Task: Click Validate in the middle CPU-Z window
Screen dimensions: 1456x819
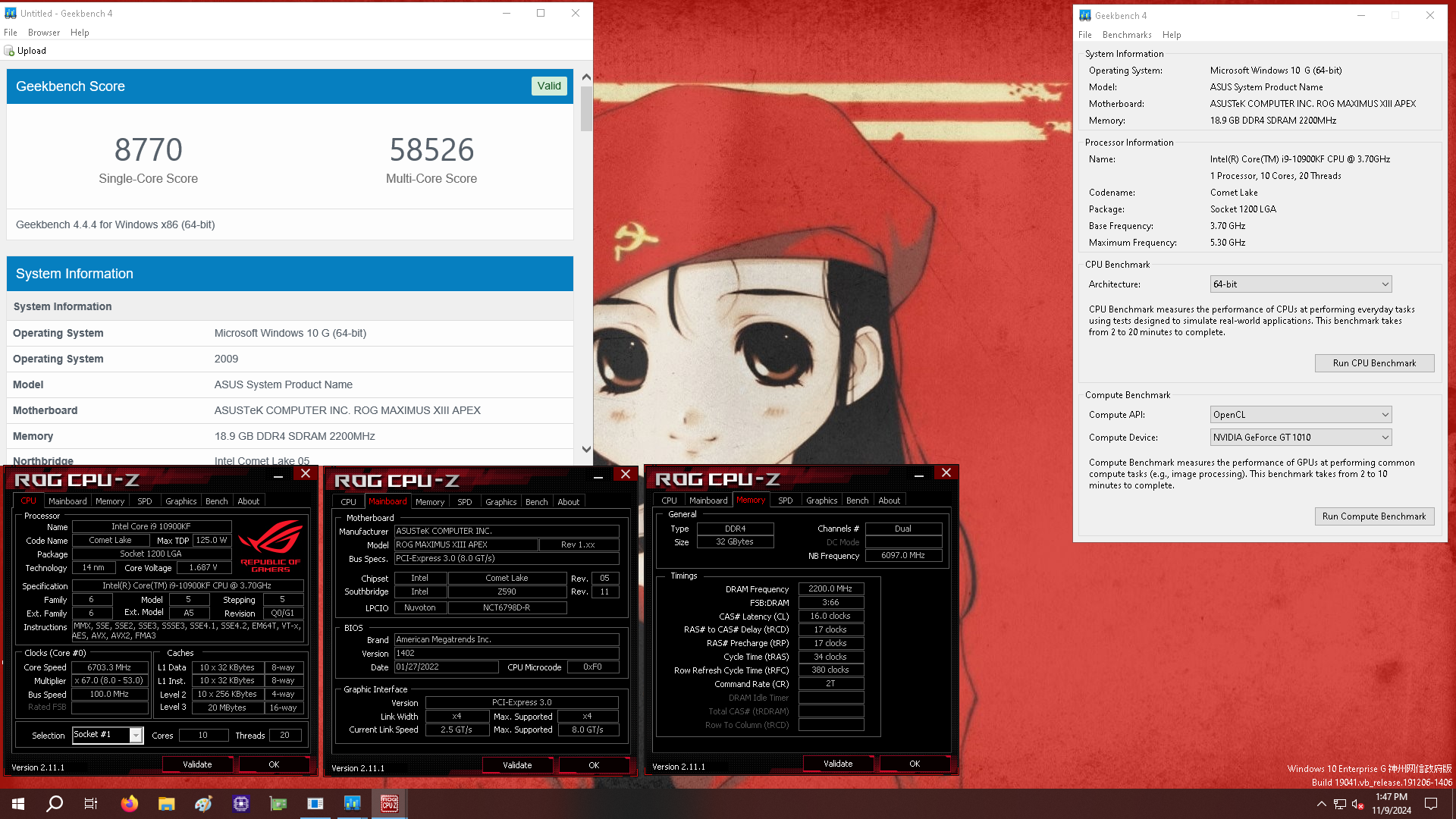Action: click(517, 765)
